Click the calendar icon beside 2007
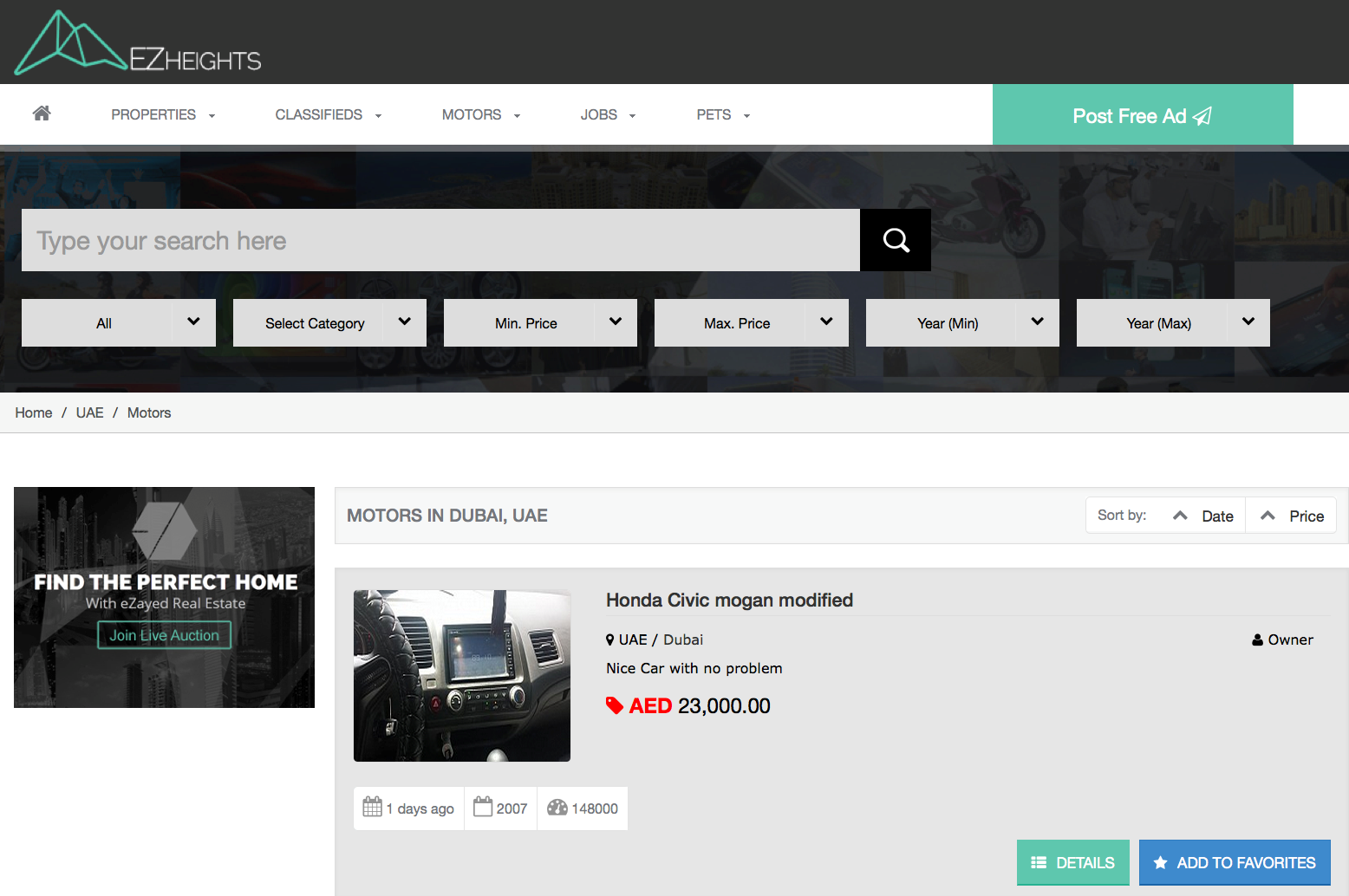 point(483,807)
